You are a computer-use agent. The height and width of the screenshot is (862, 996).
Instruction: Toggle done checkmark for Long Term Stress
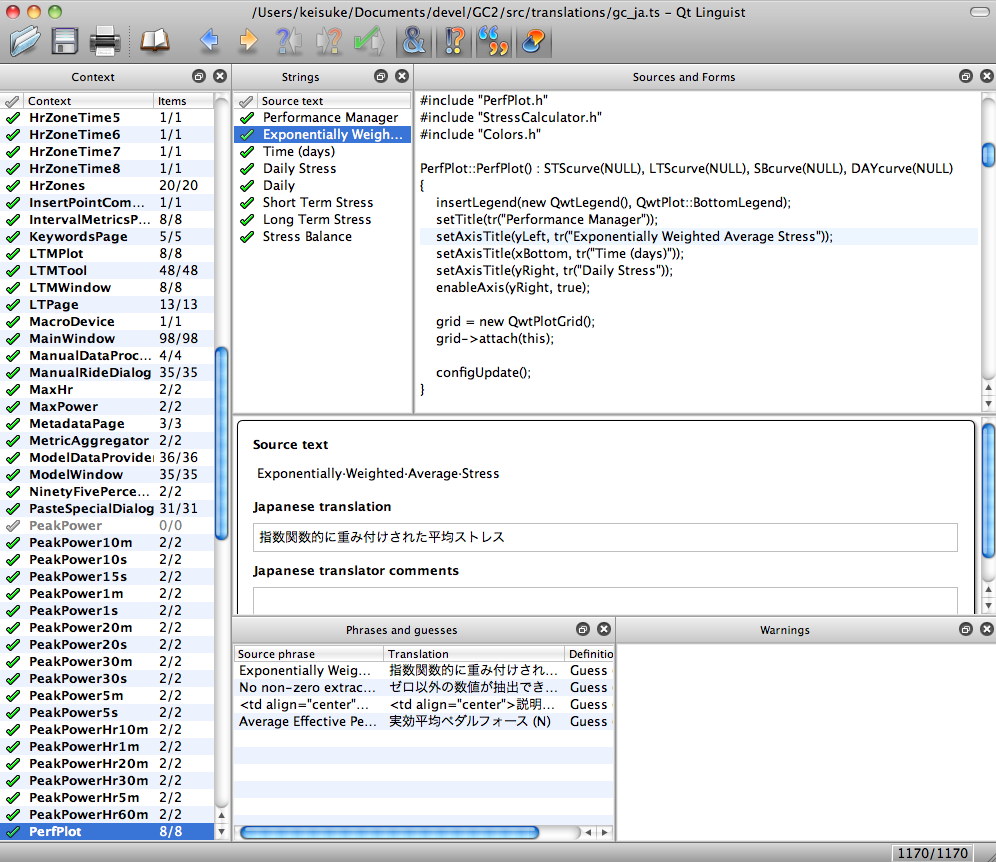coord(247,220)
